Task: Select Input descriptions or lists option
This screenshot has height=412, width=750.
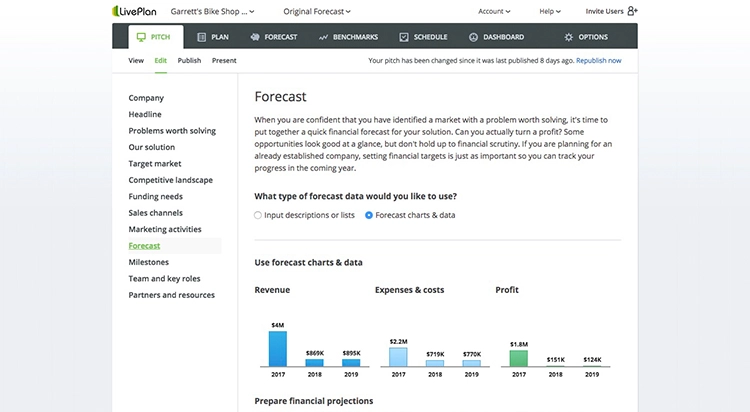Action: (258, 215)
